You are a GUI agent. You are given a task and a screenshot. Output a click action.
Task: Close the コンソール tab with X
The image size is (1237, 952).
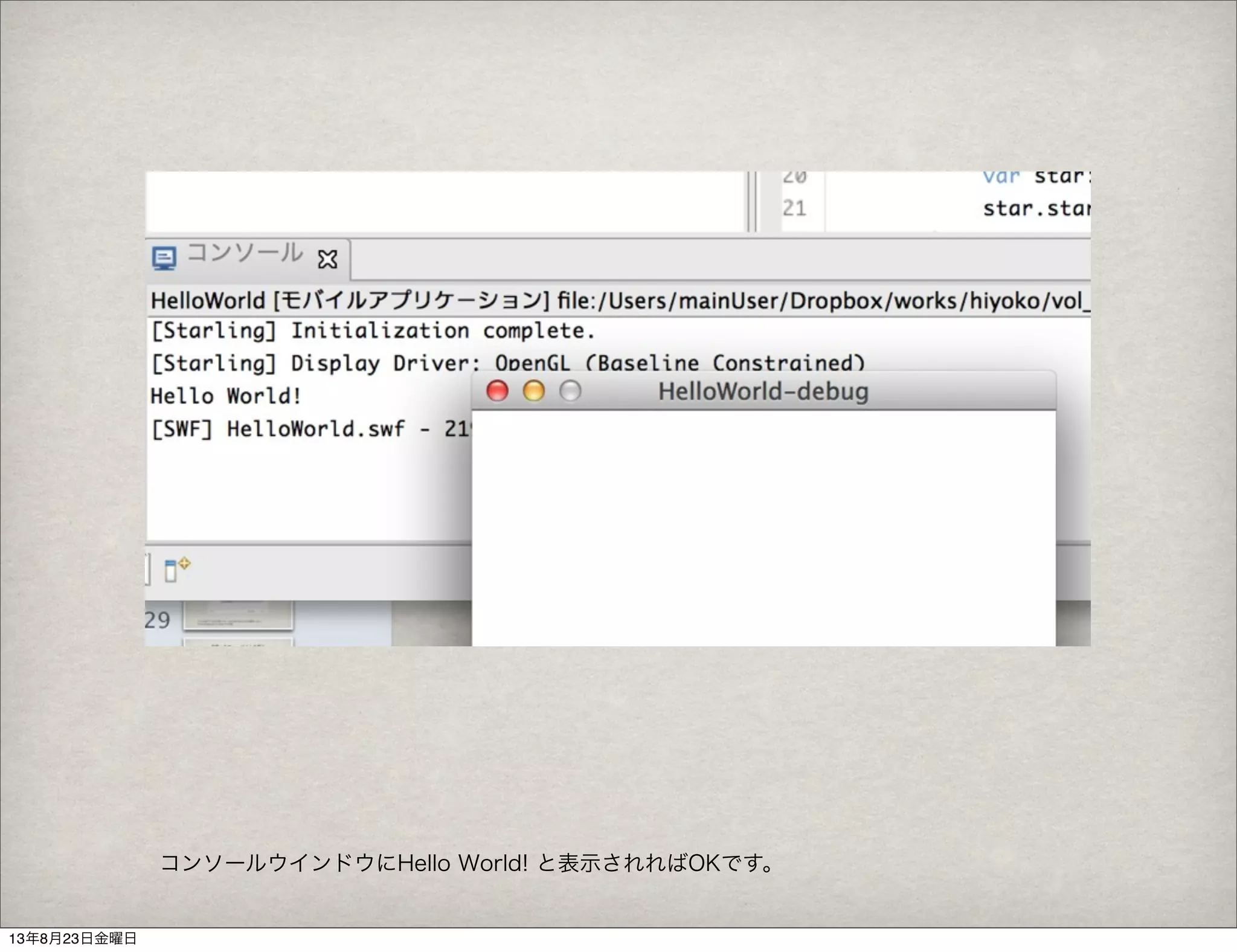(x=327, y=260)
